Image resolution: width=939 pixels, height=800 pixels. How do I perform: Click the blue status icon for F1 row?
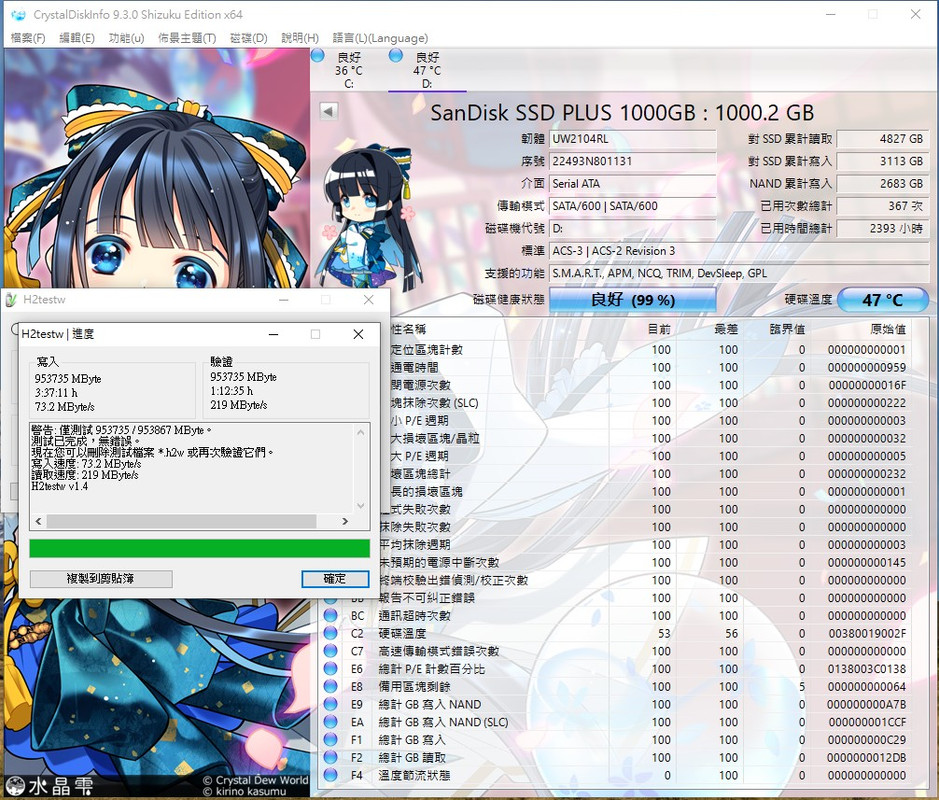click(330, 739)
